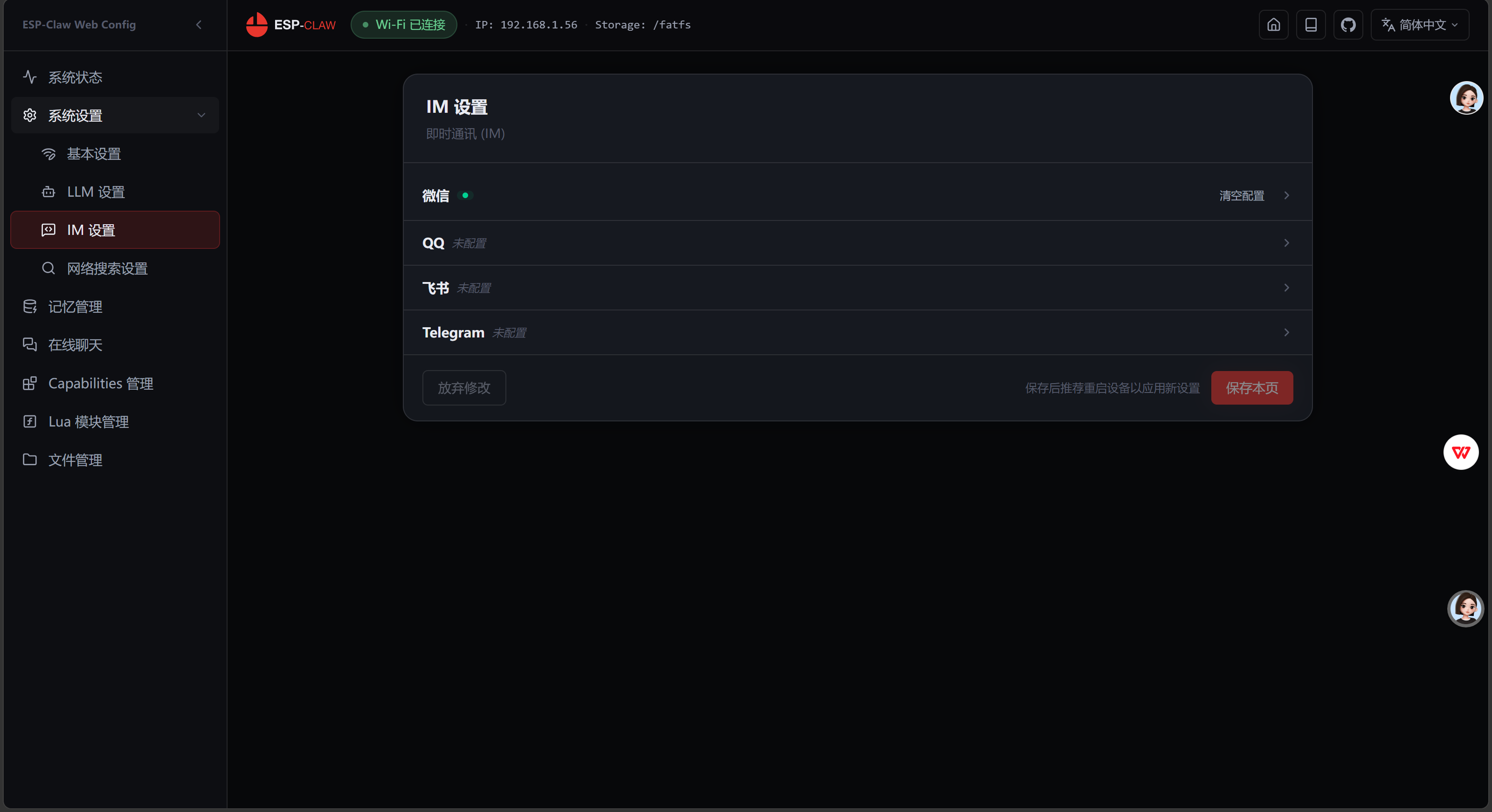Click the 未配置 label next to QQ
The height and width of the screenshot is (812, 1492).
[x=469, y=243]
